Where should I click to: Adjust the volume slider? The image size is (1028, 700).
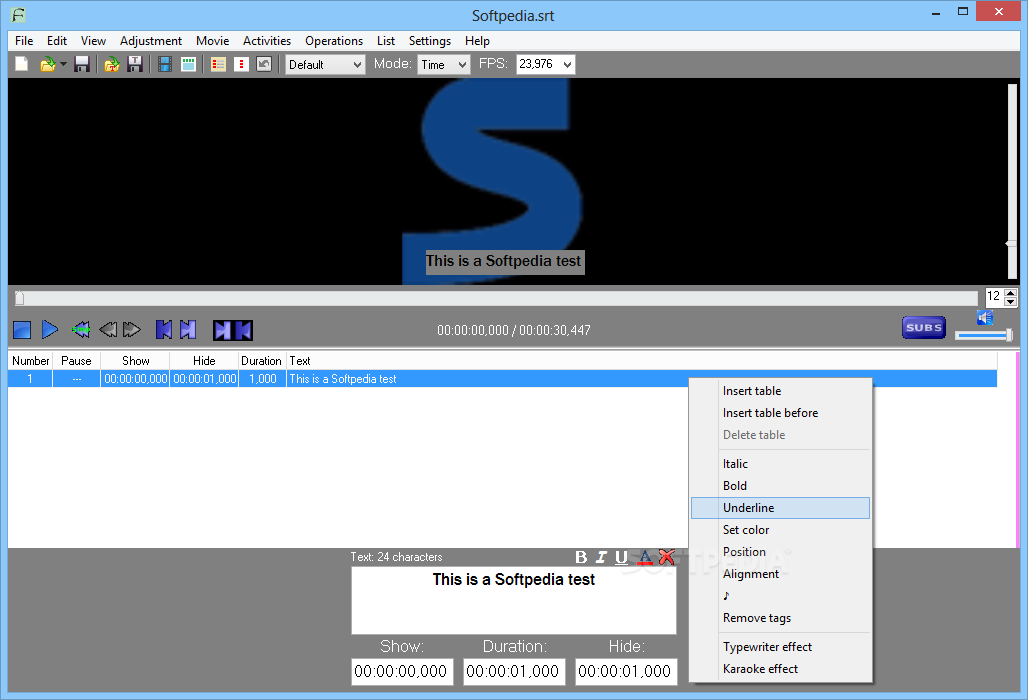coord(983,336)
